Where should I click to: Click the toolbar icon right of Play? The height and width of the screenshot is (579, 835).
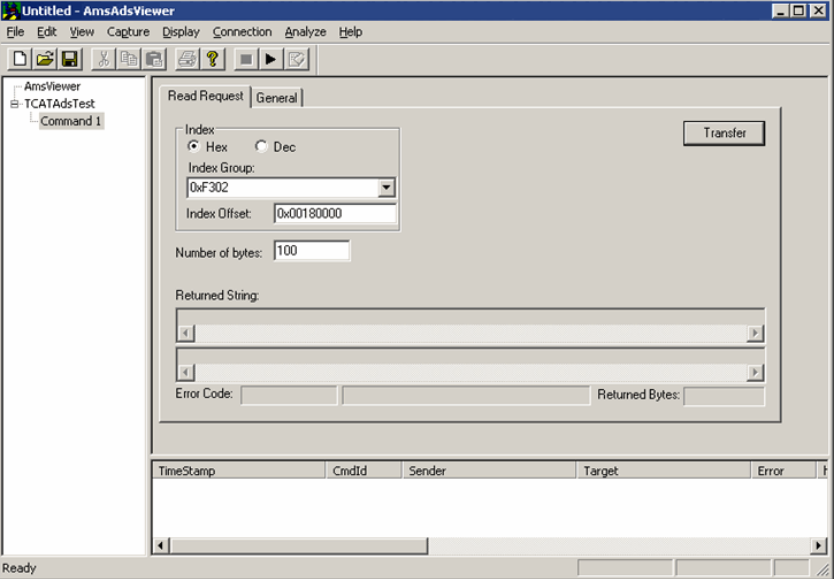296,59
